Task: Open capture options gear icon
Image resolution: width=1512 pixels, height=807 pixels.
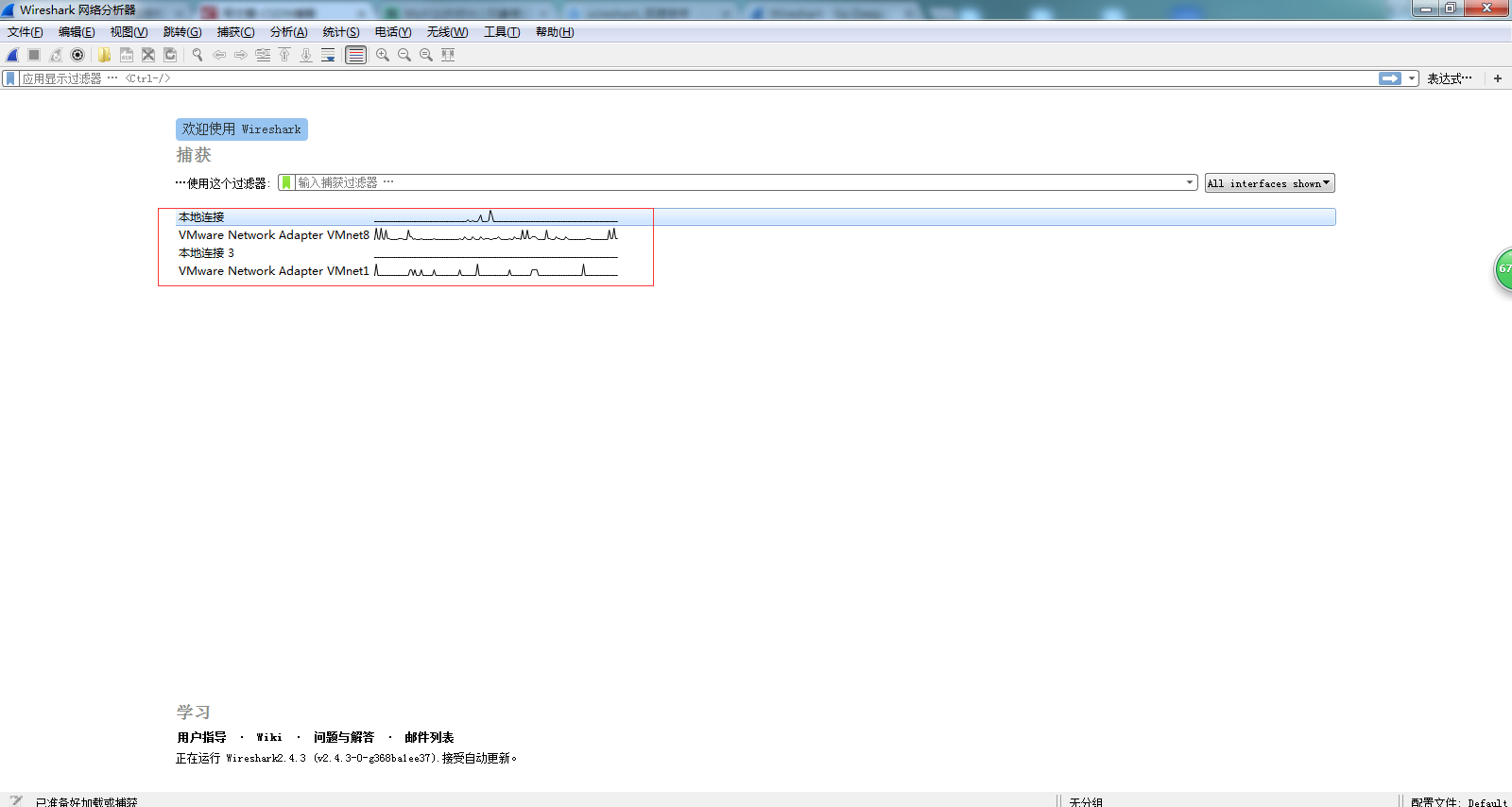Action: point(77,55)
